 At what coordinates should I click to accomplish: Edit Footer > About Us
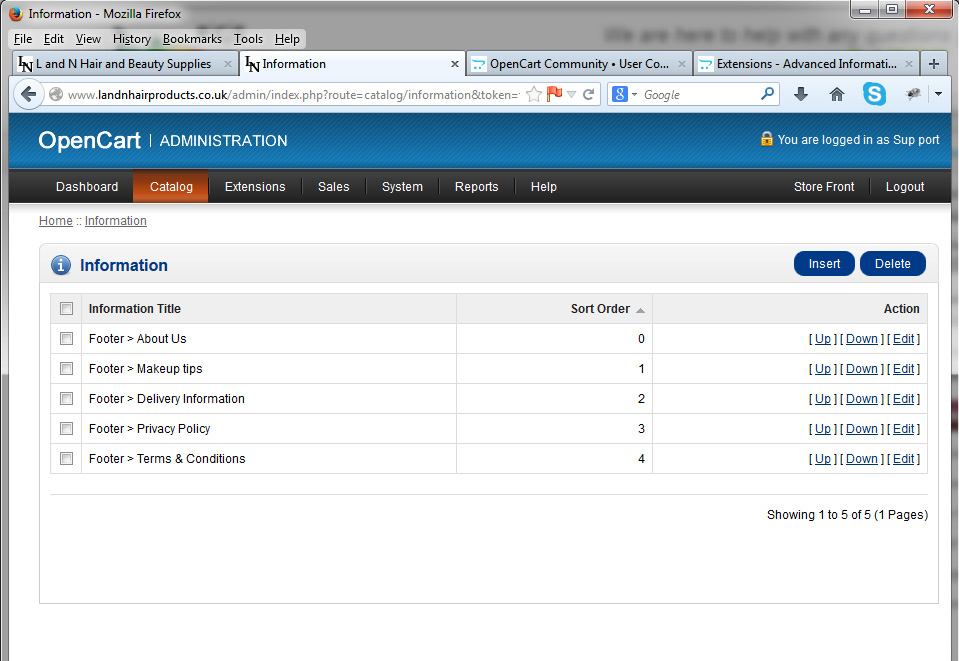tap(903, 339)
